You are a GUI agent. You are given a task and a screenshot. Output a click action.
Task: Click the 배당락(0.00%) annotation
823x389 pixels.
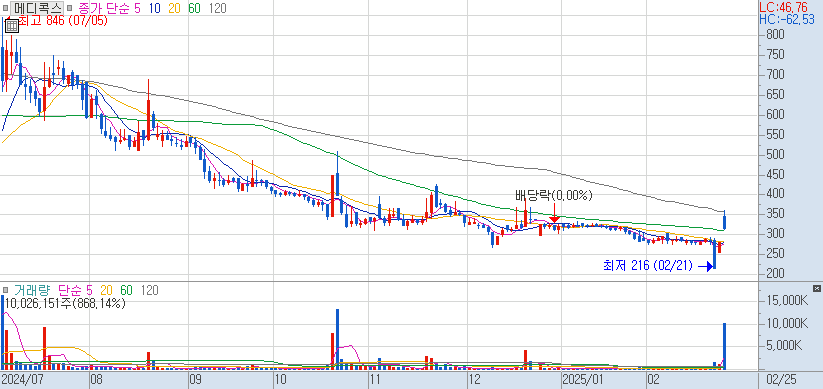(x=554, y=196)
